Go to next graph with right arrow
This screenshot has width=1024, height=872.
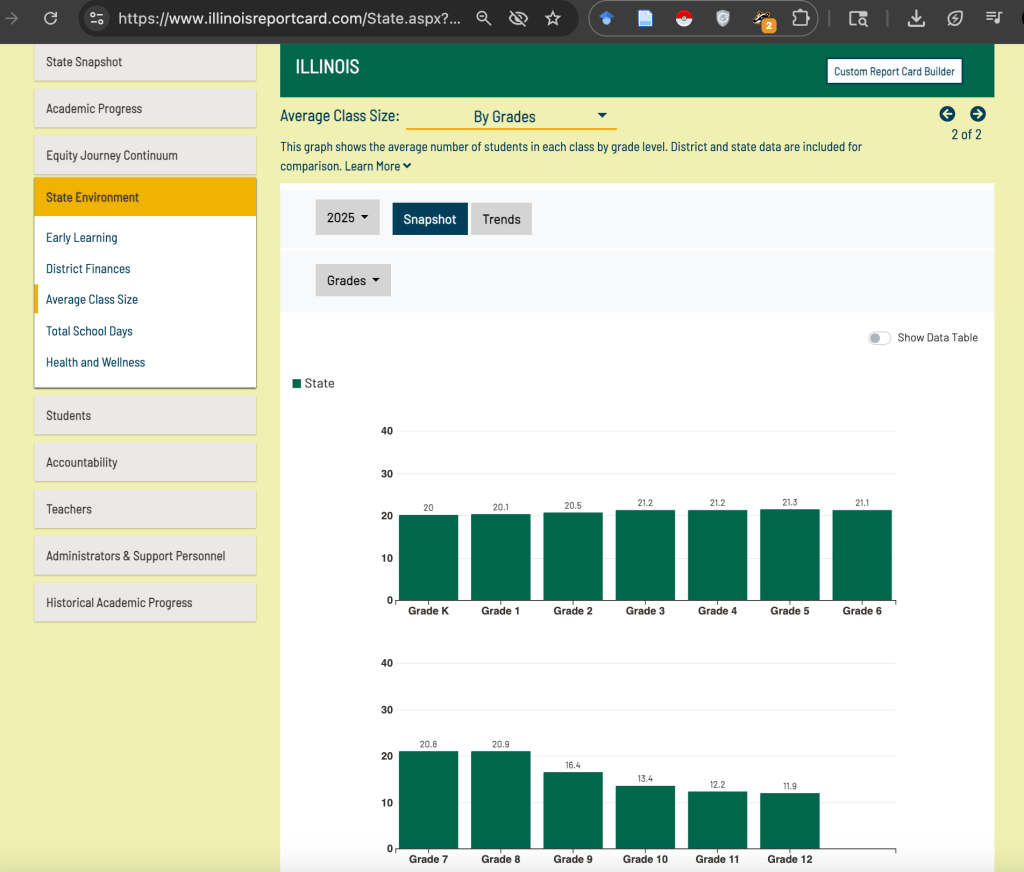[978, 114]
